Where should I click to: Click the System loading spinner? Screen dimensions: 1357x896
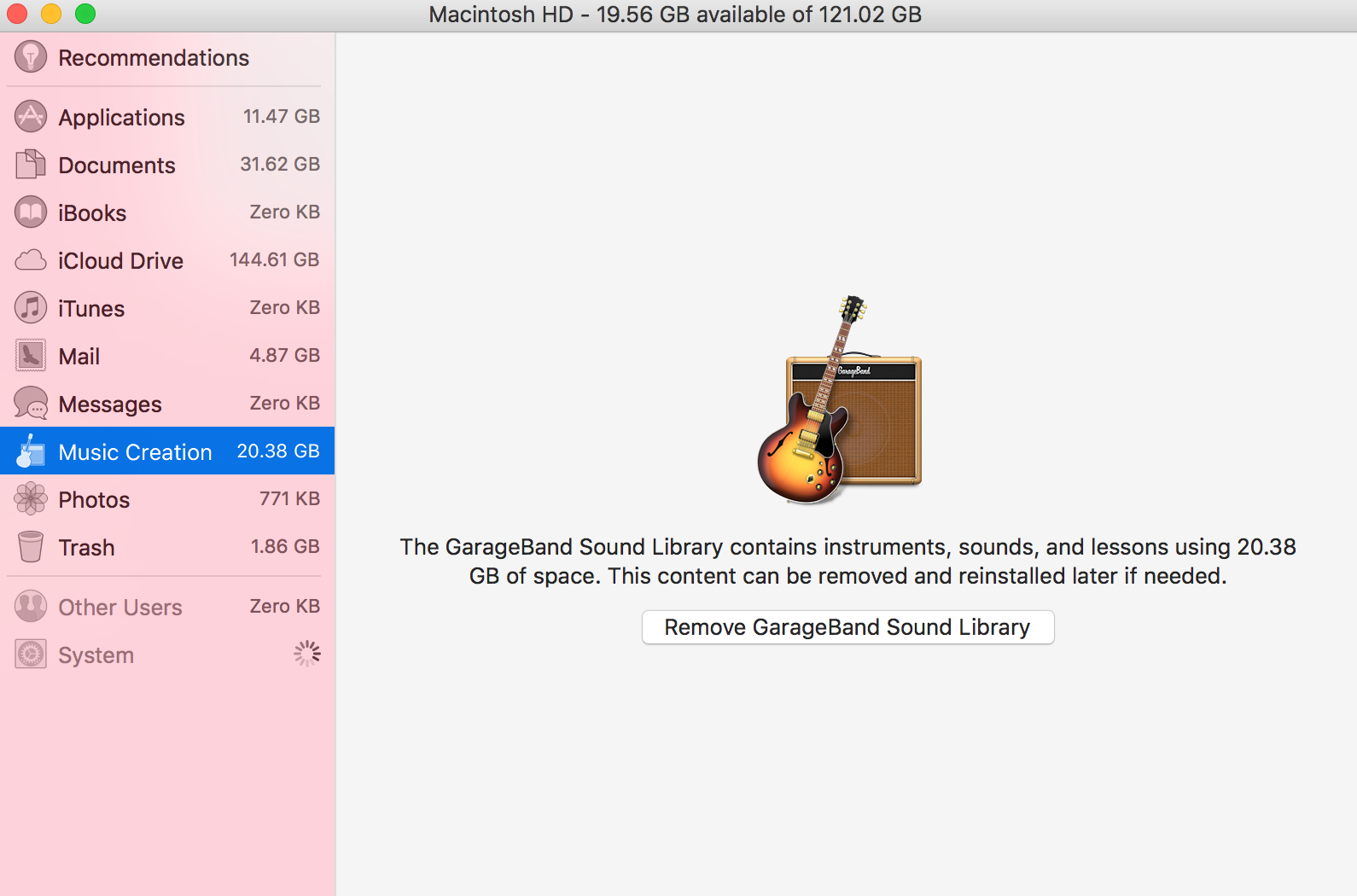click(x=307, y=655)
